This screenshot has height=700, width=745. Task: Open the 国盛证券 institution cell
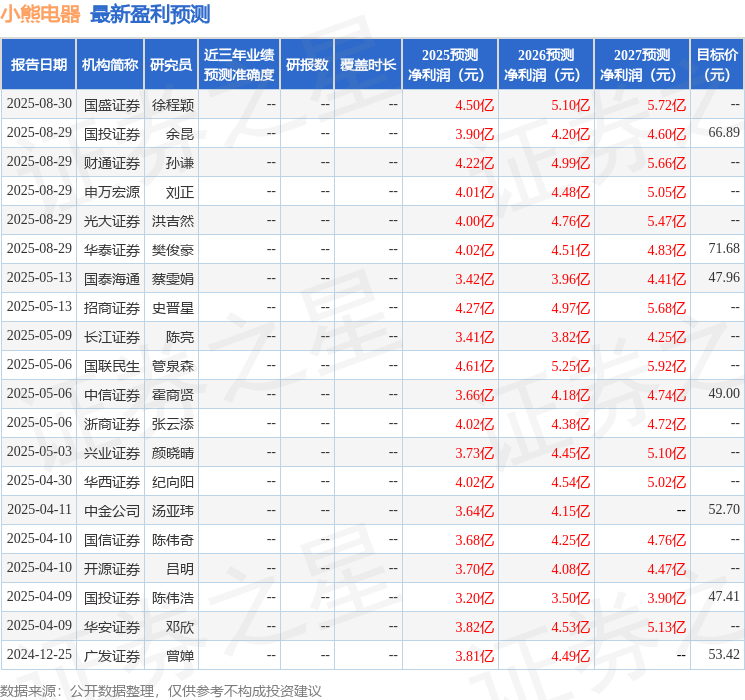[x=111, y=104]
